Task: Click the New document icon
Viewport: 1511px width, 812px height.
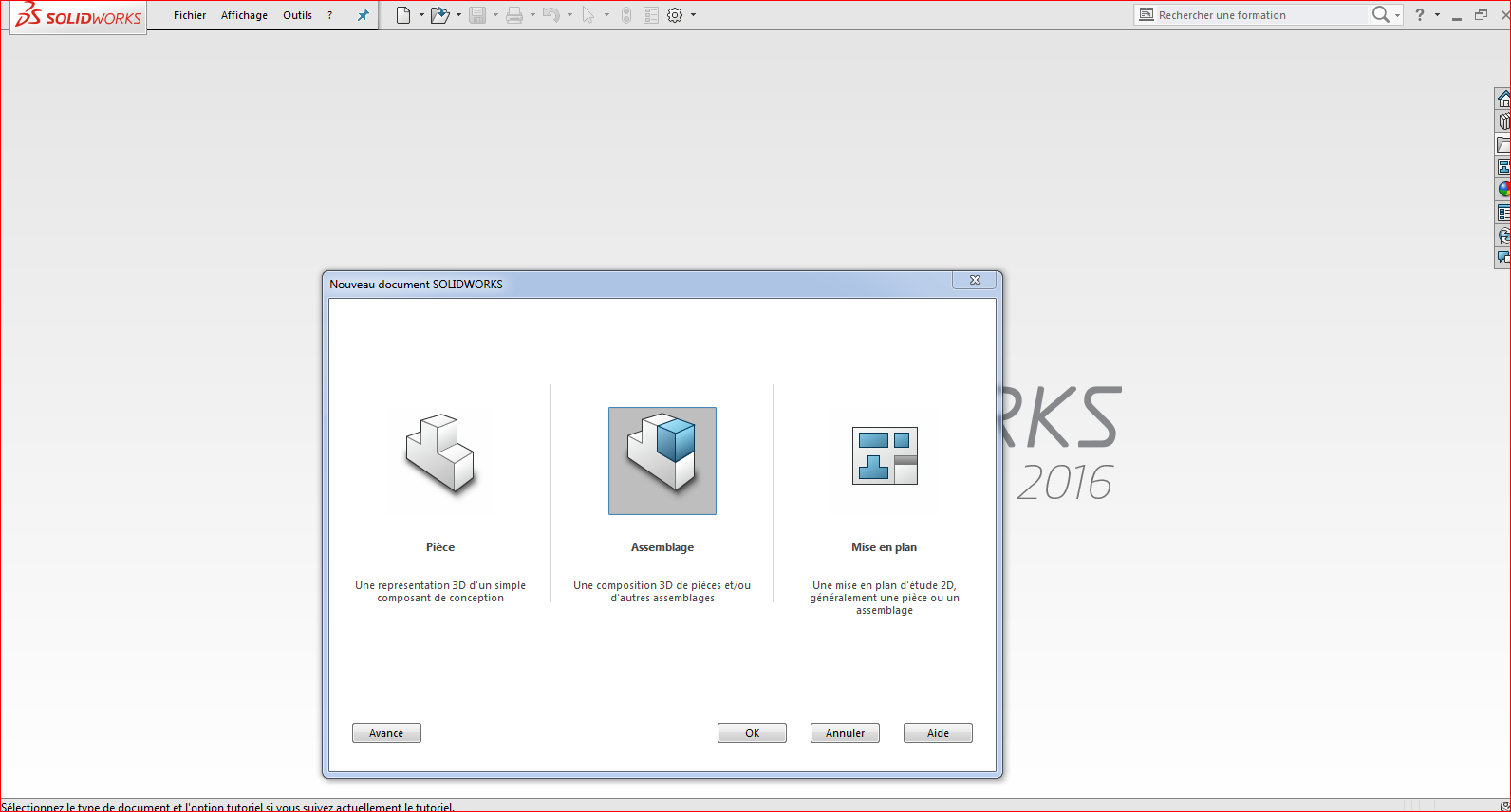Action: [x=403, y=15]
